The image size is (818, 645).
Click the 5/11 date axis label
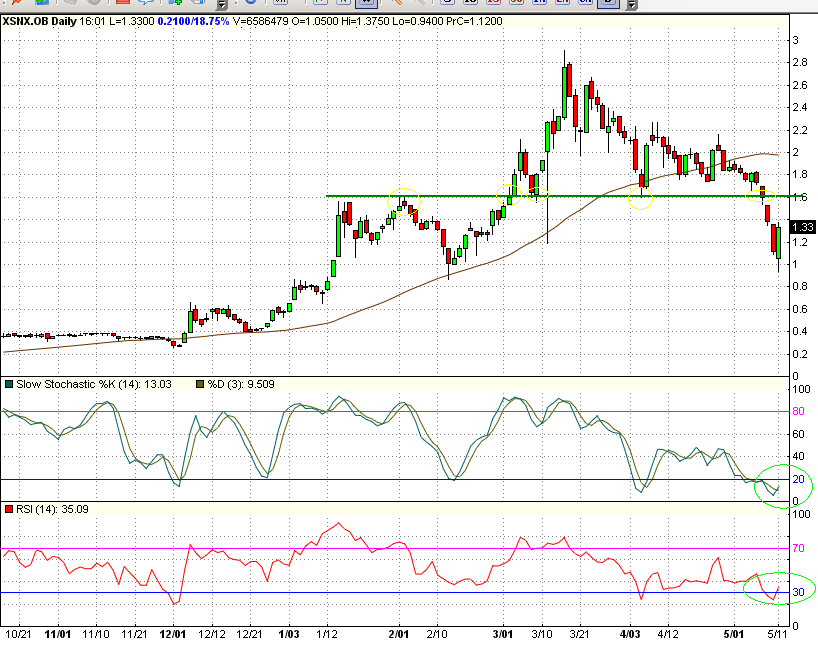tap(778, 632)
